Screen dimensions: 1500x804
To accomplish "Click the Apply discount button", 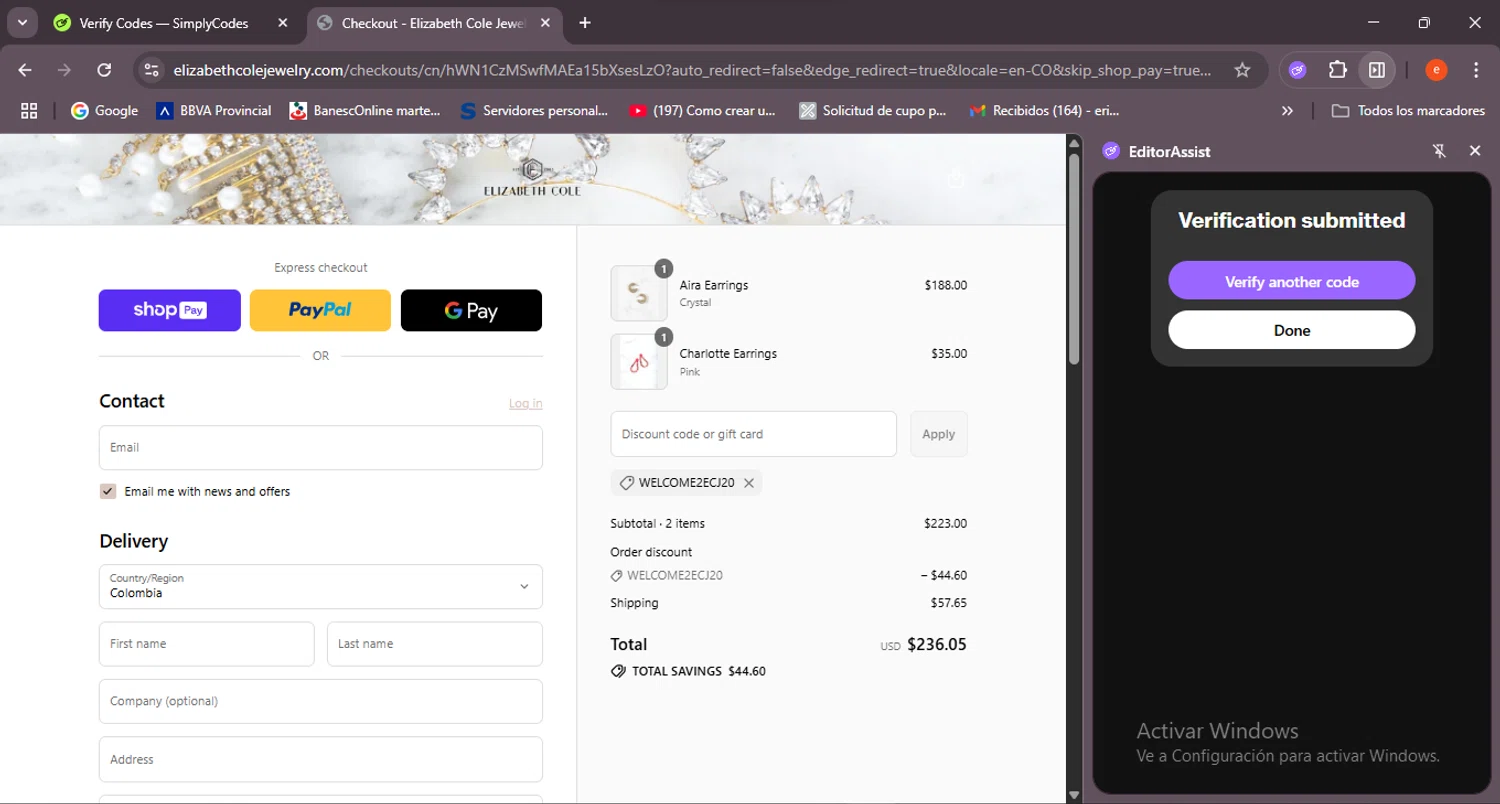I will pos(938,434).
